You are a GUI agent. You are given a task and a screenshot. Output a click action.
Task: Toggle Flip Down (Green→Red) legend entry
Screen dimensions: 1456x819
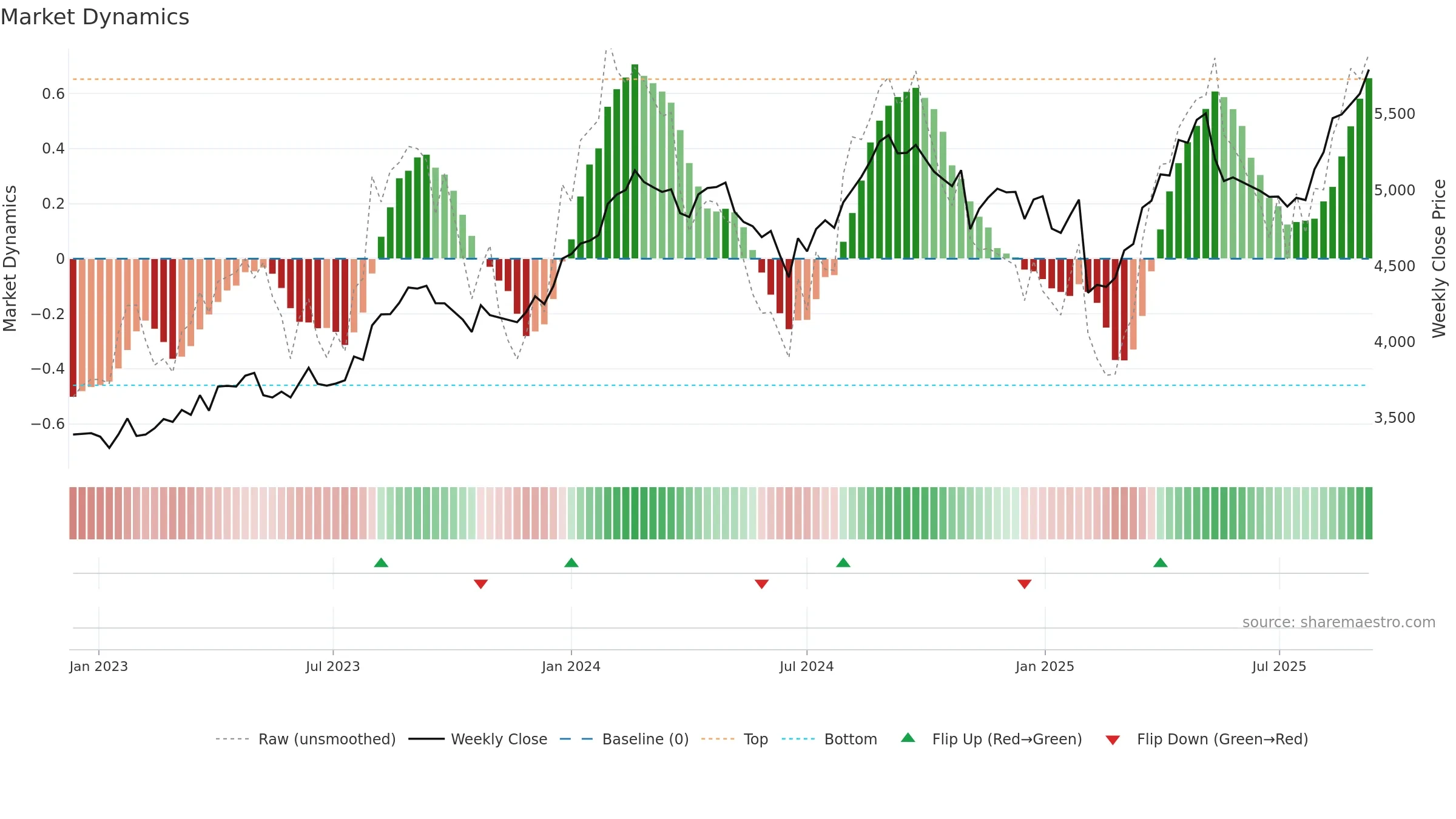[1206, 739]
